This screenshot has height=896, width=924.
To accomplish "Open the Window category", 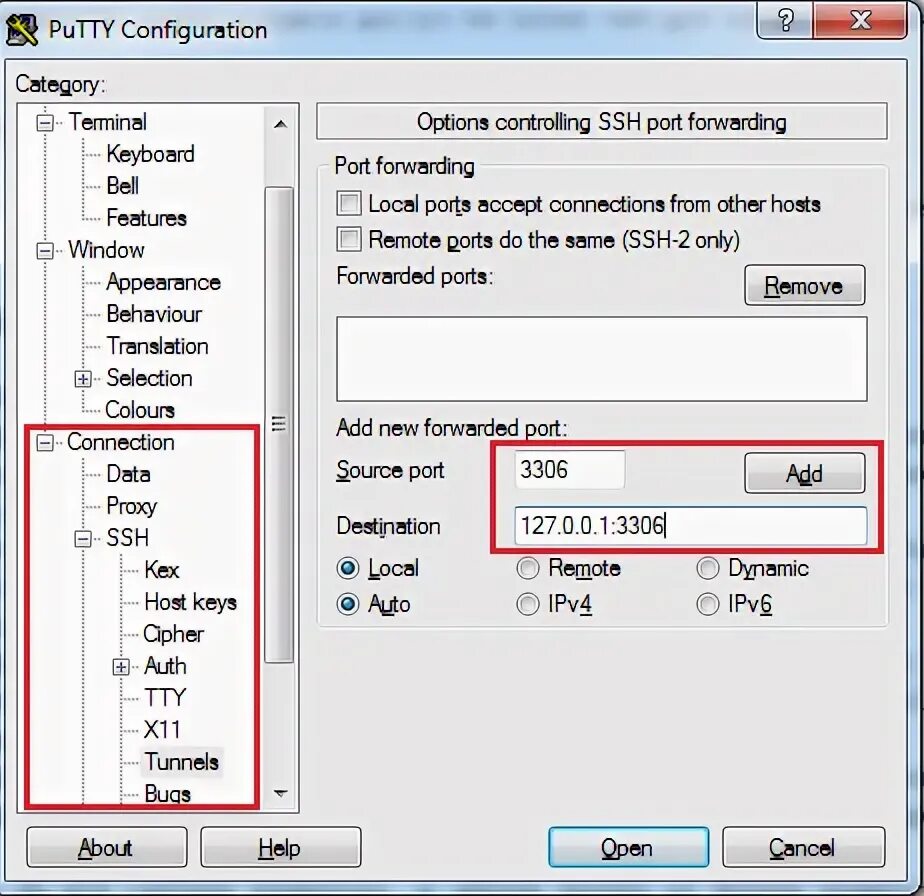I will (106, 250).
